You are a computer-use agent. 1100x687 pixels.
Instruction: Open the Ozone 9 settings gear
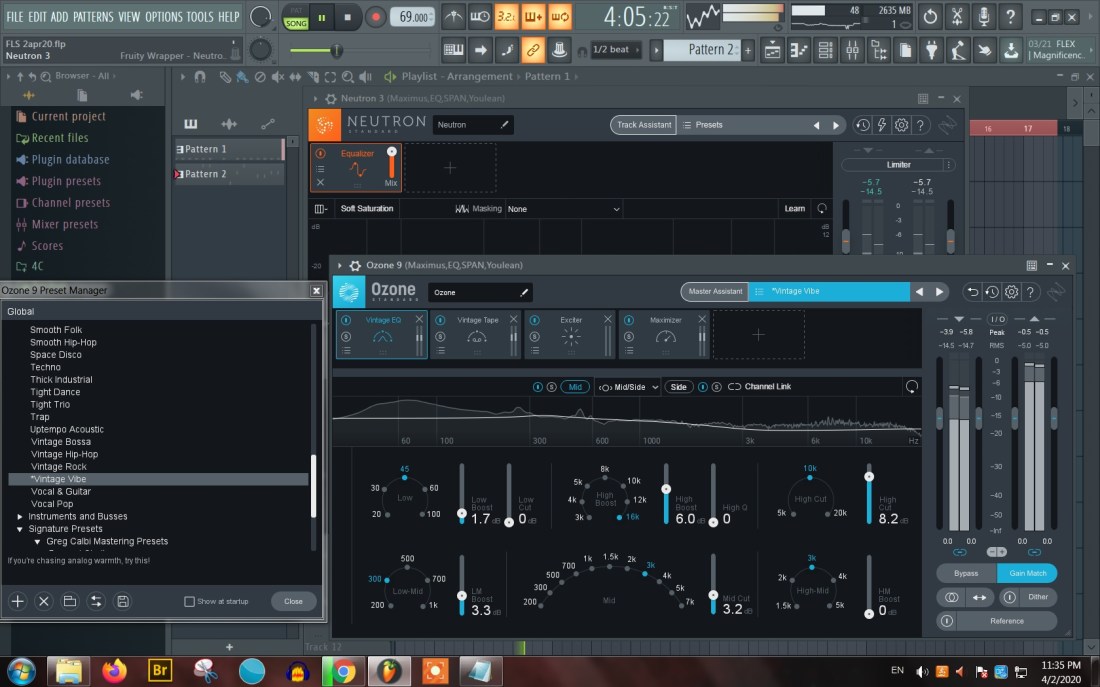tap(1011, 292)
